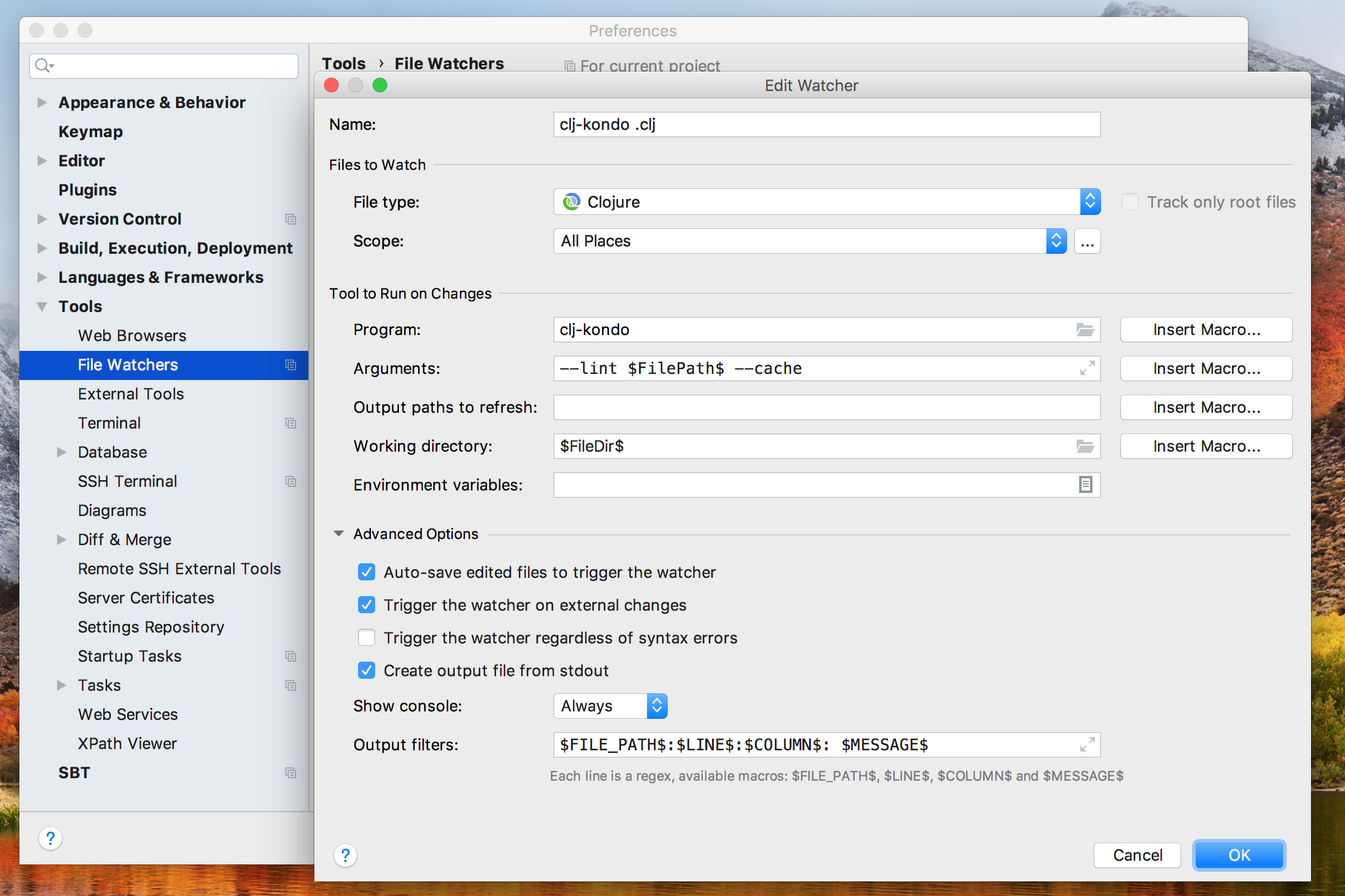Select External Tools in the Tools tree
The image size is (1345, 896).
point(130,393)
